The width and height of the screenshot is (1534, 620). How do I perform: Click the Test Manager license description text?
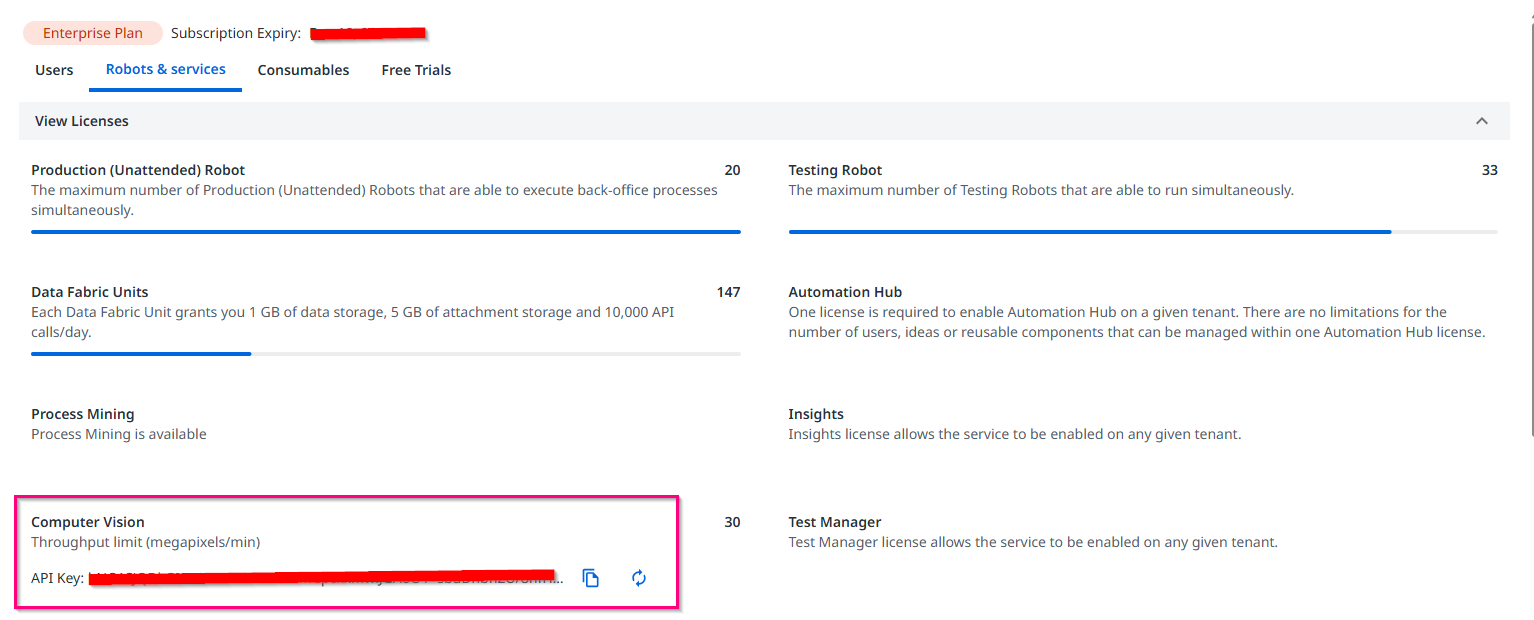click(1033, 542)
